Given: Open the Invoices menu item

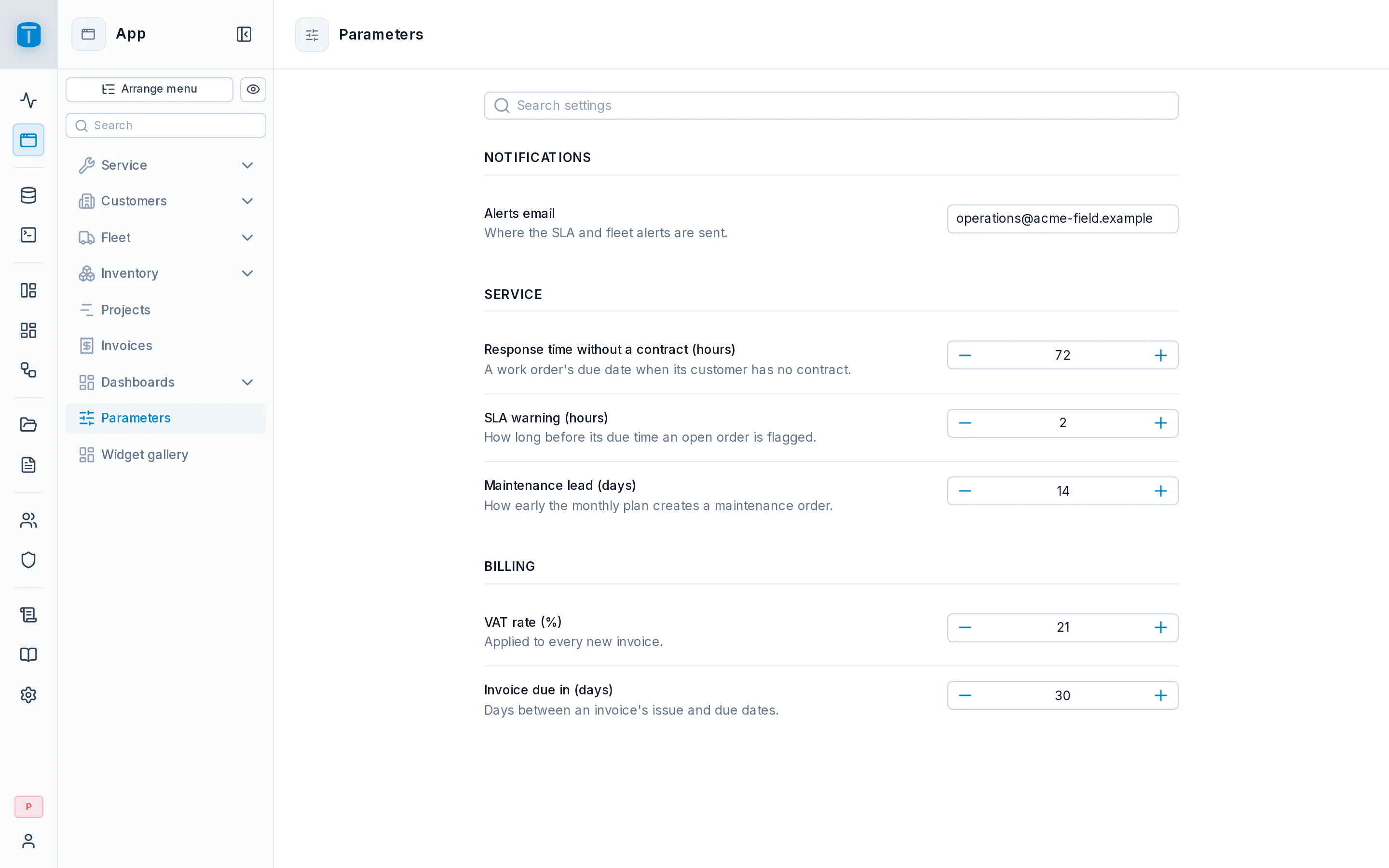Looking at the screenshot, I should pos(166,346).
